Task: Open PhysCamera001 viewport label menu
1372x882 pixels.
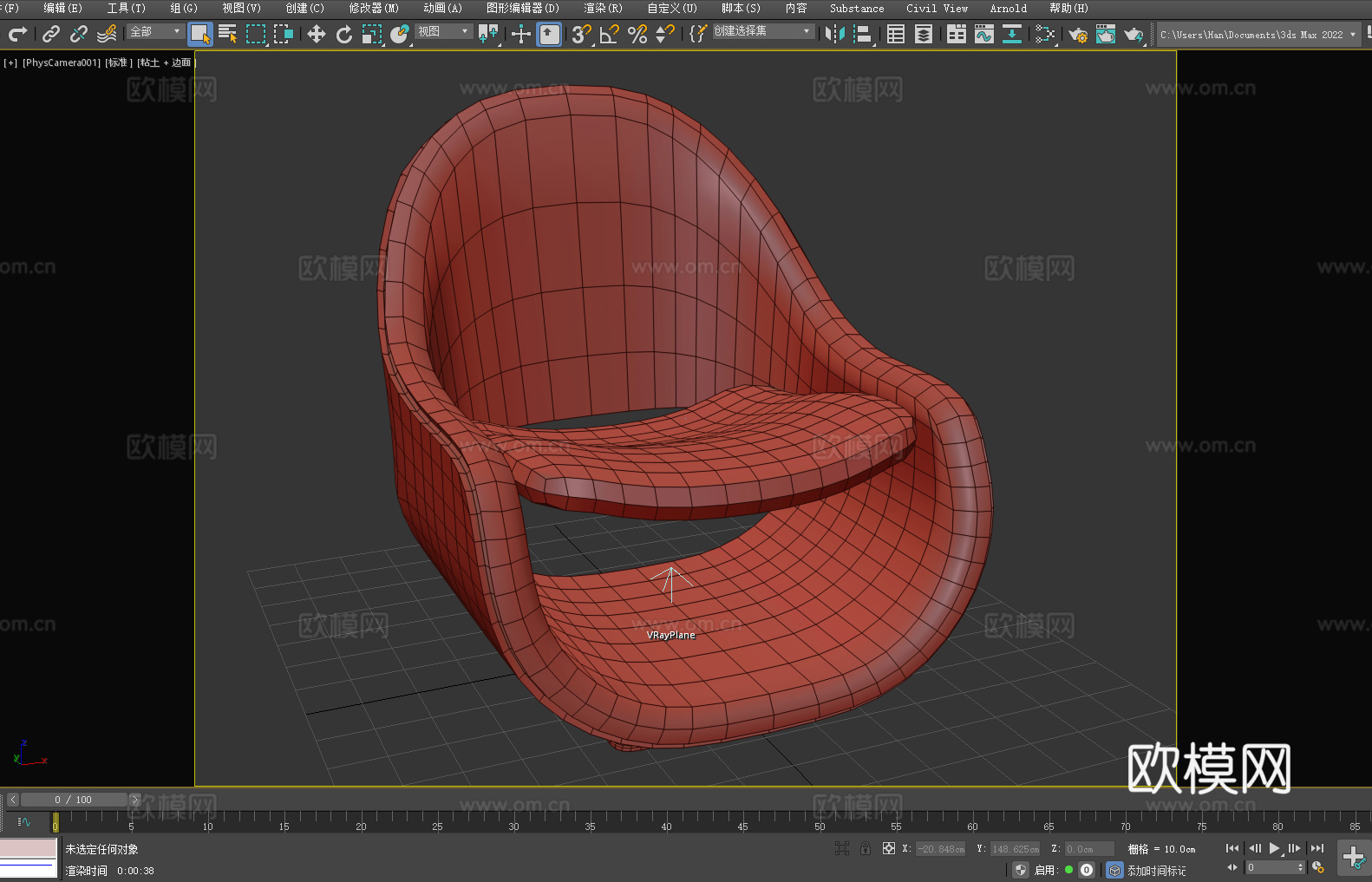Action: [62, 62]
